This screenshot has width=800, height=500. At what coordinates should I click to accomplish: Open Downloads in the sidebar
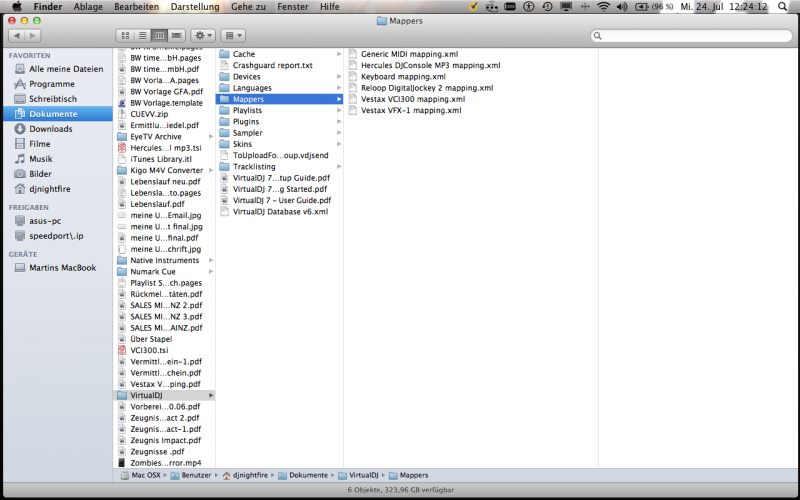tap(50, 129)
